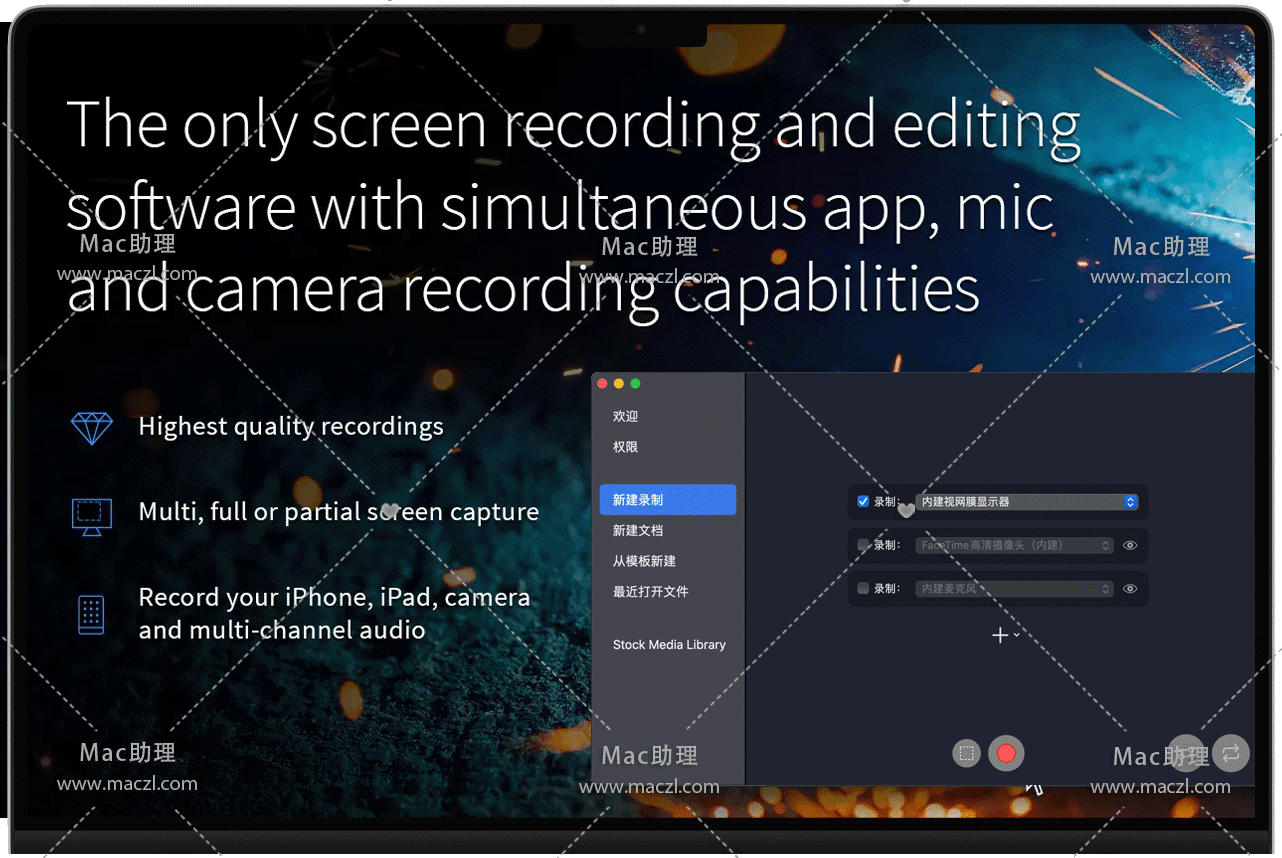Choose 从模板新建 in the sidebar
The height and width of the screenshot is (858, 1282).
(644, 561)
